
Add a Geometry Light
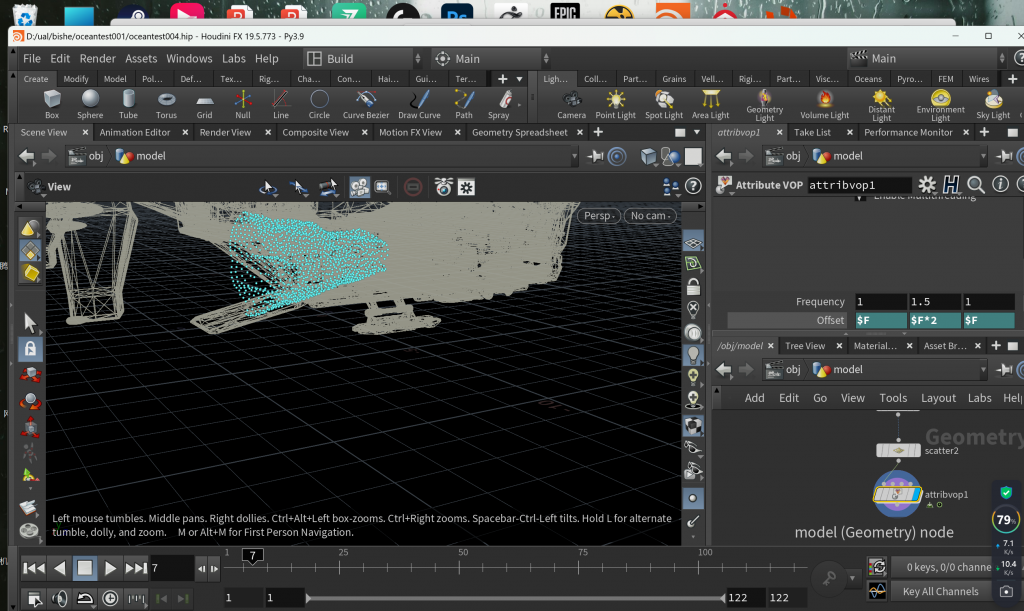(765, 106)
